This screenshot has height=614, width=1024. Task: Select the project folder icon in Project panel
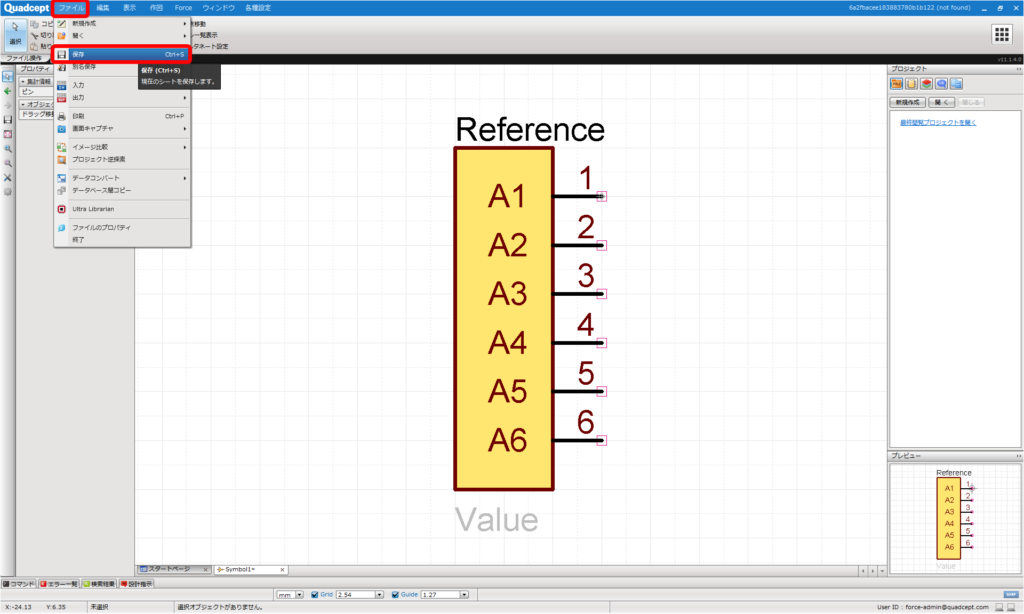[896, 84]
